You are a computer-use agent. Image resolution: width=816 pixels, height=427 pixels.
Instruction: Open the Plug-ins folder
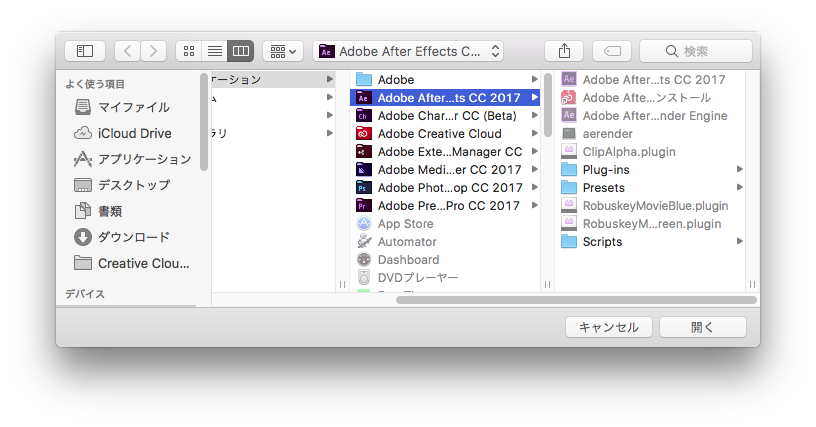point(651,170)
